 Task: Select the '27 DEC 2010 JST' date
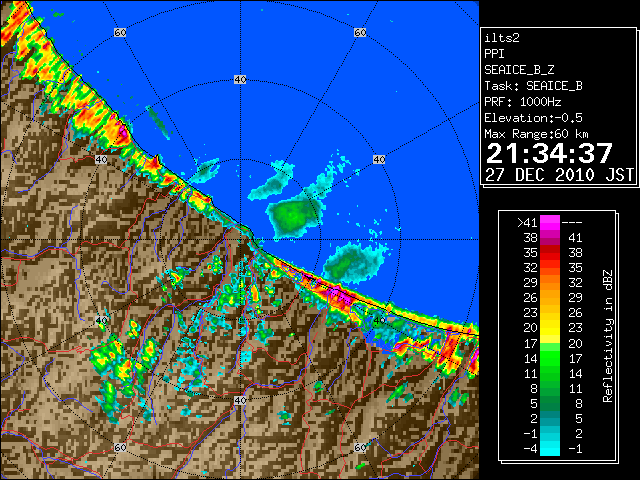[x=559, y=175]
